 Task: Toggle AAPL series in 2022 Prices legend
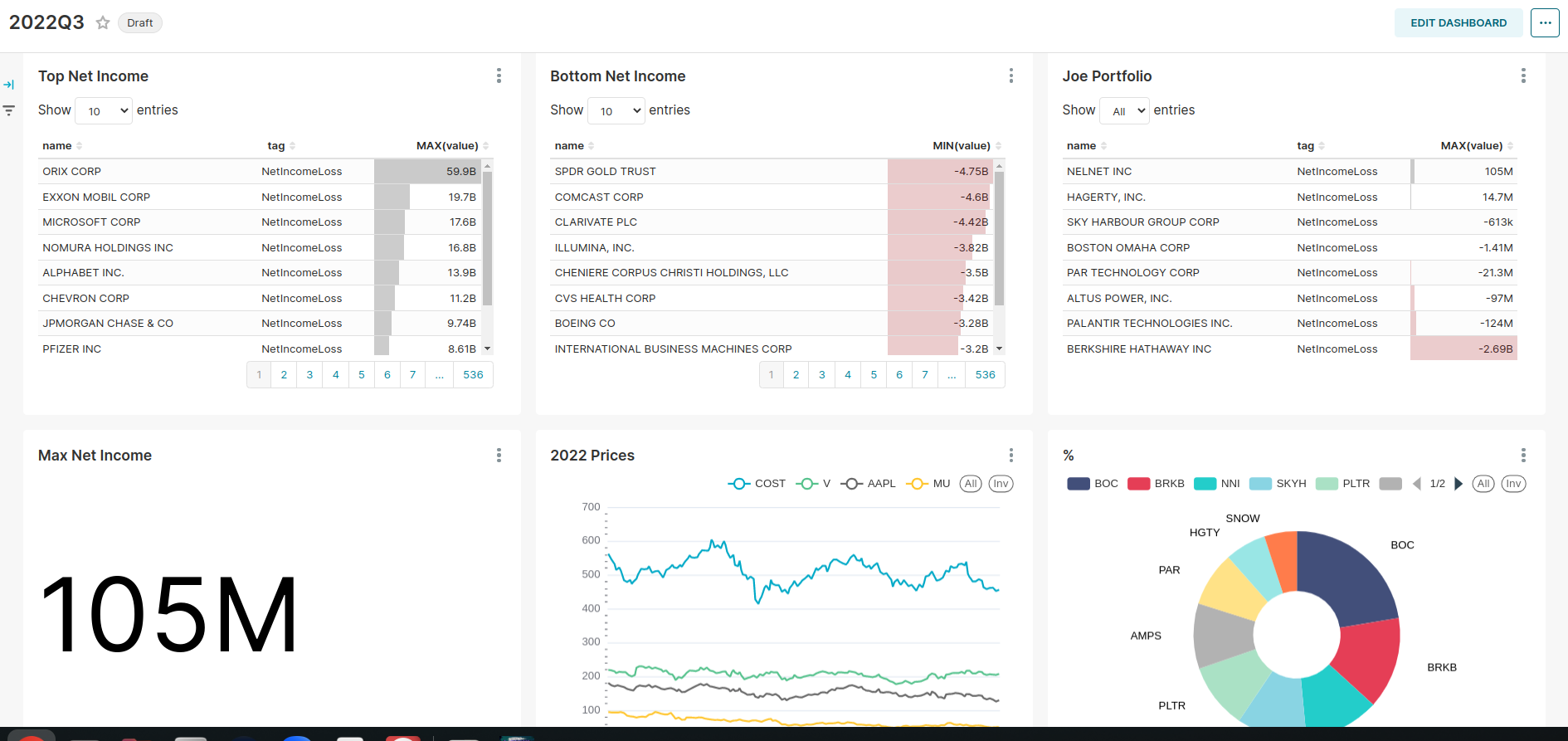(868, 484)
